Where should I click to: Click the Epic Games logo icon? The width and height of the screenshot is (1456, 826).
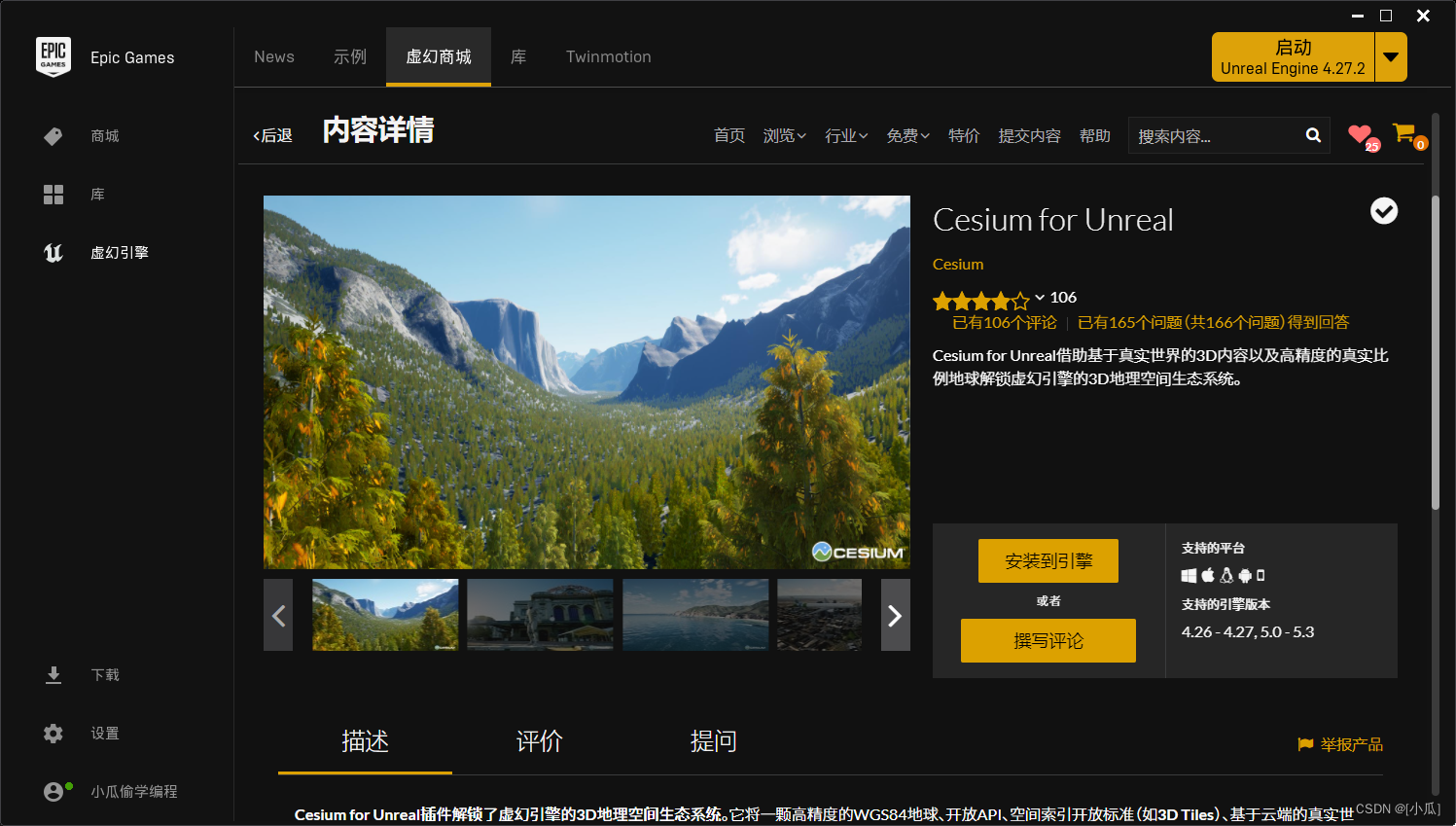[x=53, y=56]
